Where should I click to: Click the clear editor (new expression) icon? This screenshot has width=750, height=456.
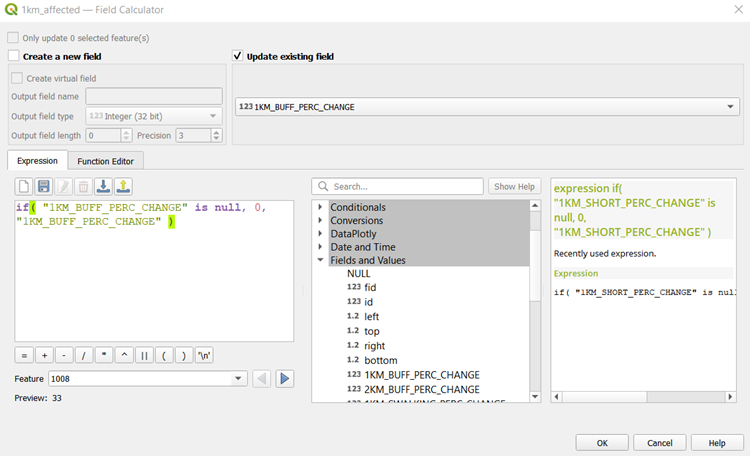(24, 186)
